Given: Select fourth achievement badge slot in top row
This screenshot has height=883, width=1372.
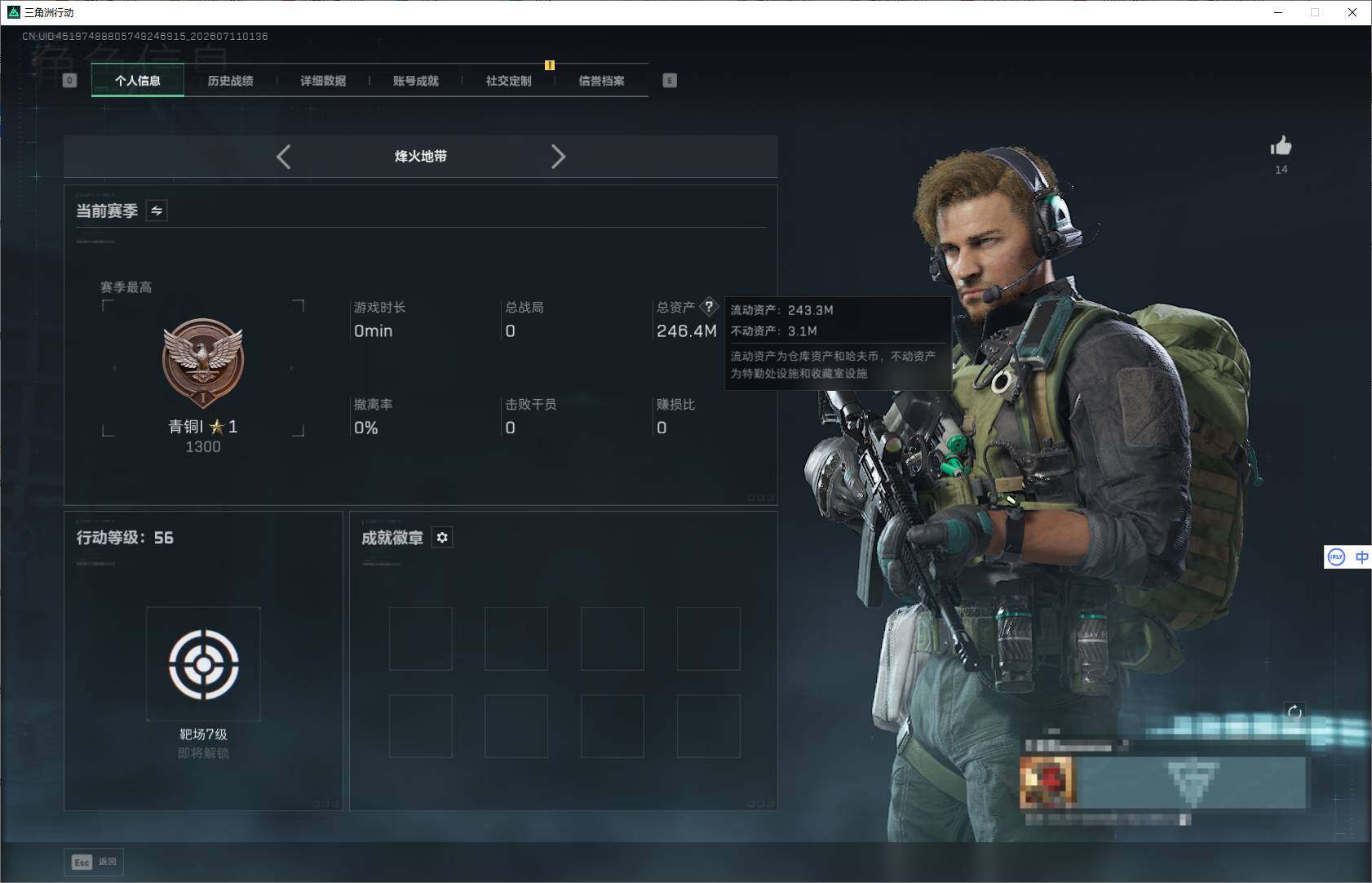Looking at the screenshot, I should click(709, 638).
